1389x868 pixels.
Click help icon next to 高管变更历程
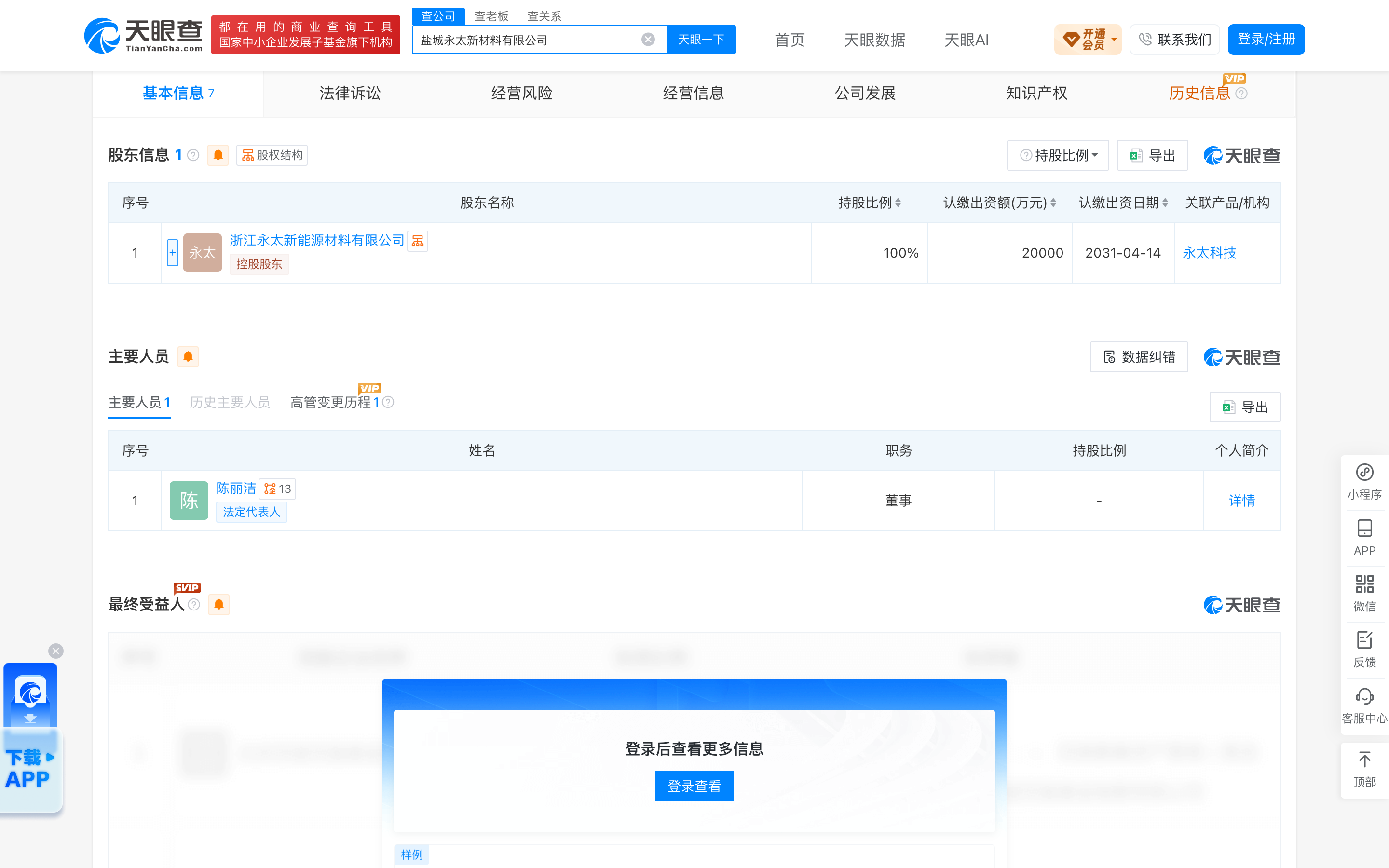tap(388, 403)
